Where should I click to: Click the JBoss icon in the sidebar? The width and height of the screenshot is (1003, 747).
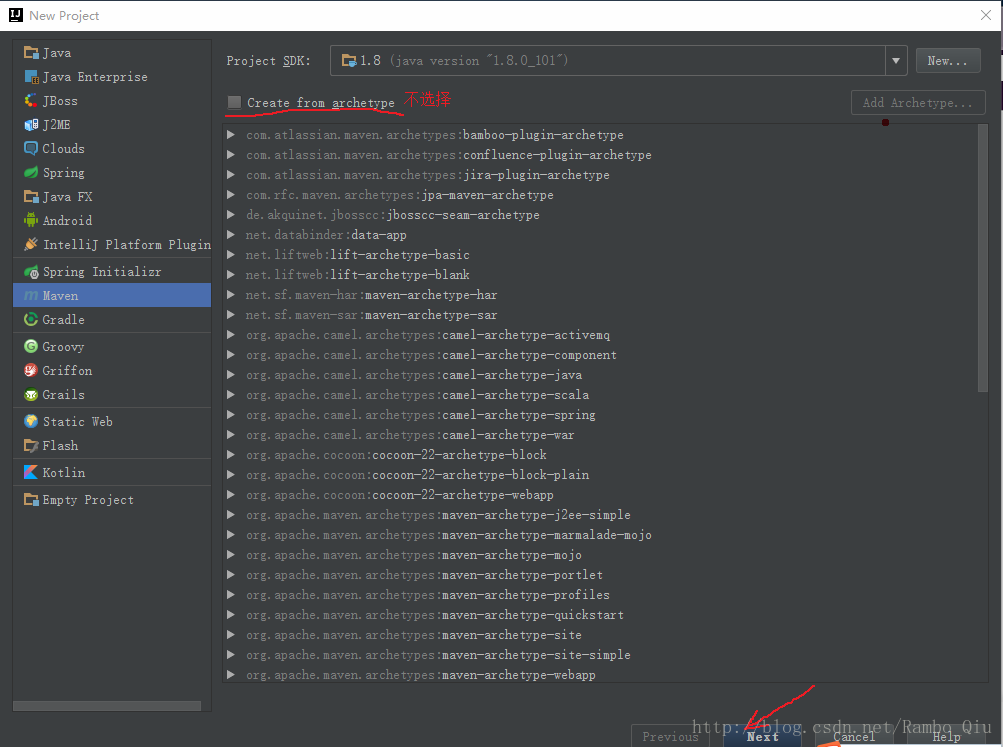[31, 100]
